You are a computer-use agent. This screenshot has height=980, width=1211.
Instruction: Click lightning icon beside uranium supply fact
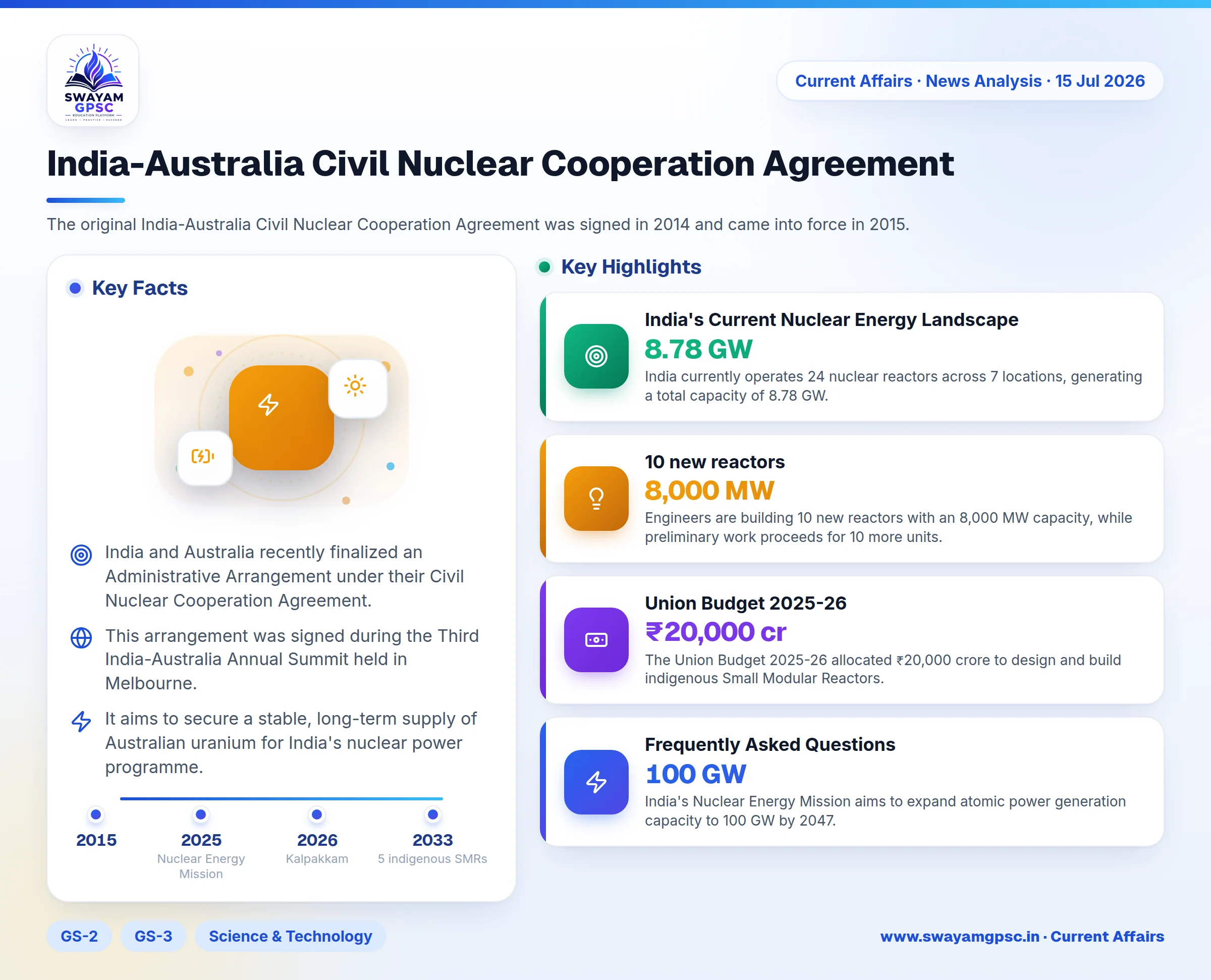tap(81, 721)
